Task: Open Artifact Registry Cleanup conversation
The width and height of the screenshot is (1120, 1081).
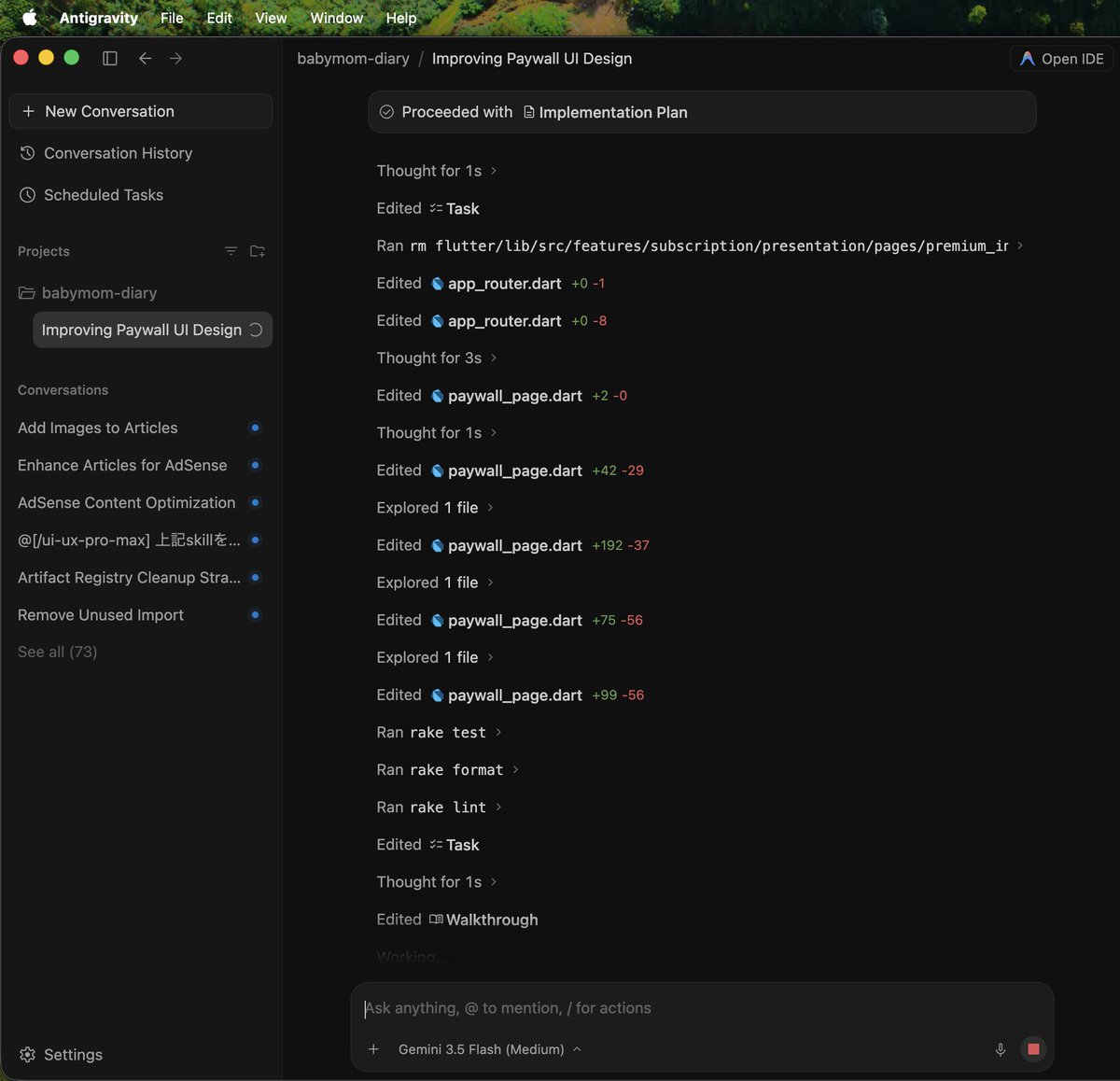Action: pos(131,577)
